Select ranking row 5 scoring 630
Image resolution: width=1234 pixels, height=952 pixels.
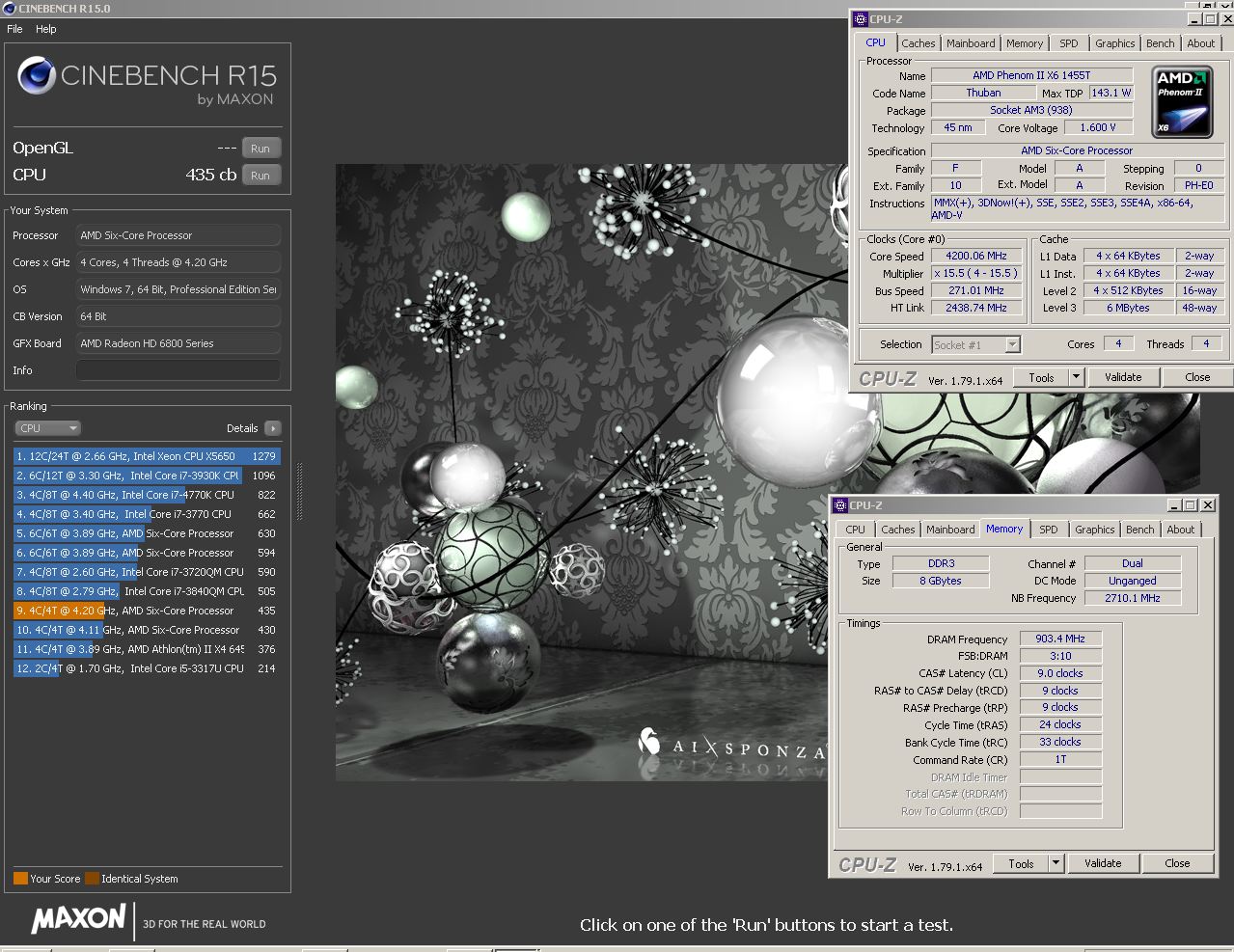click(x=146, y=533)
